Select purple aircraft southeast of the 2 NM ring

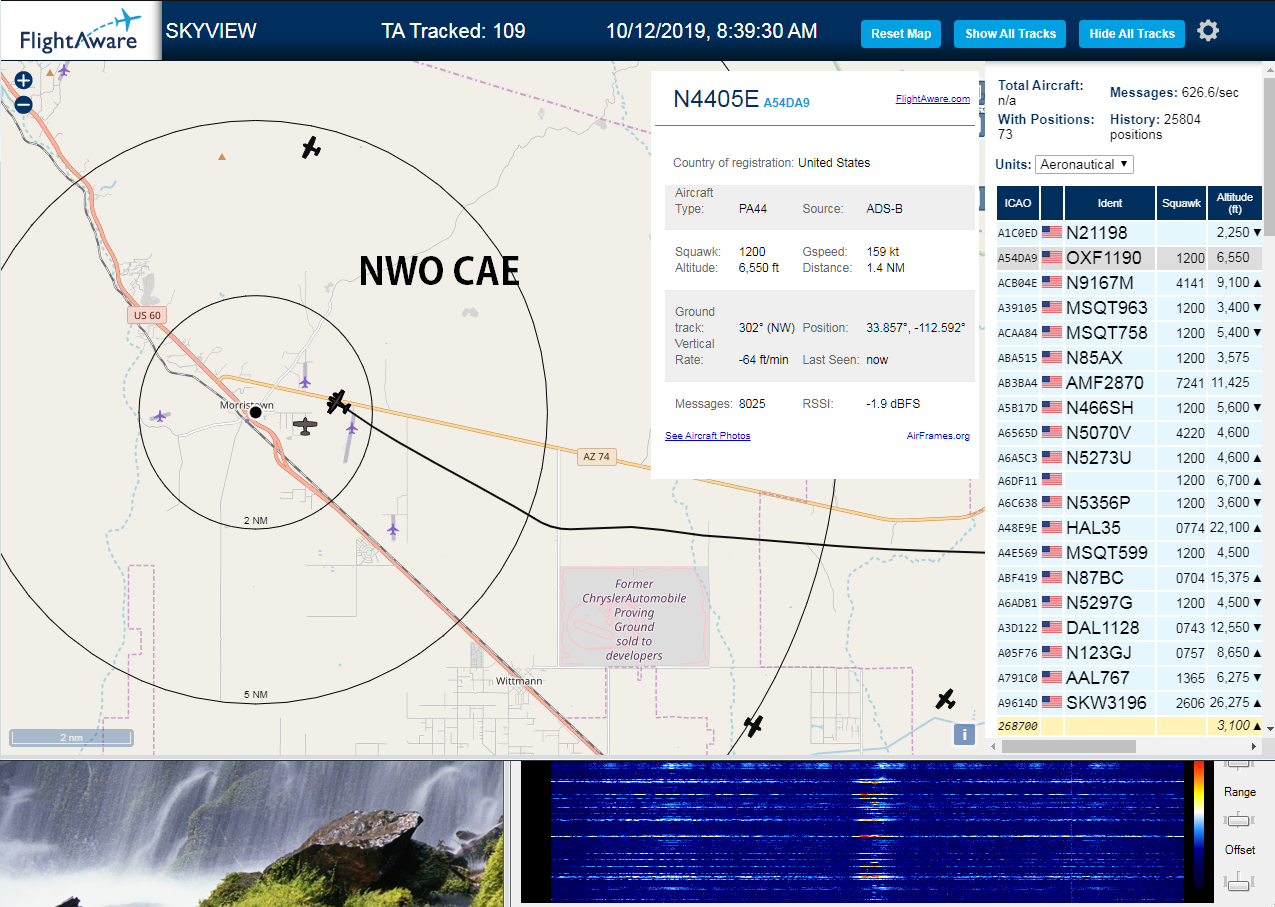(x=393, y=527)
